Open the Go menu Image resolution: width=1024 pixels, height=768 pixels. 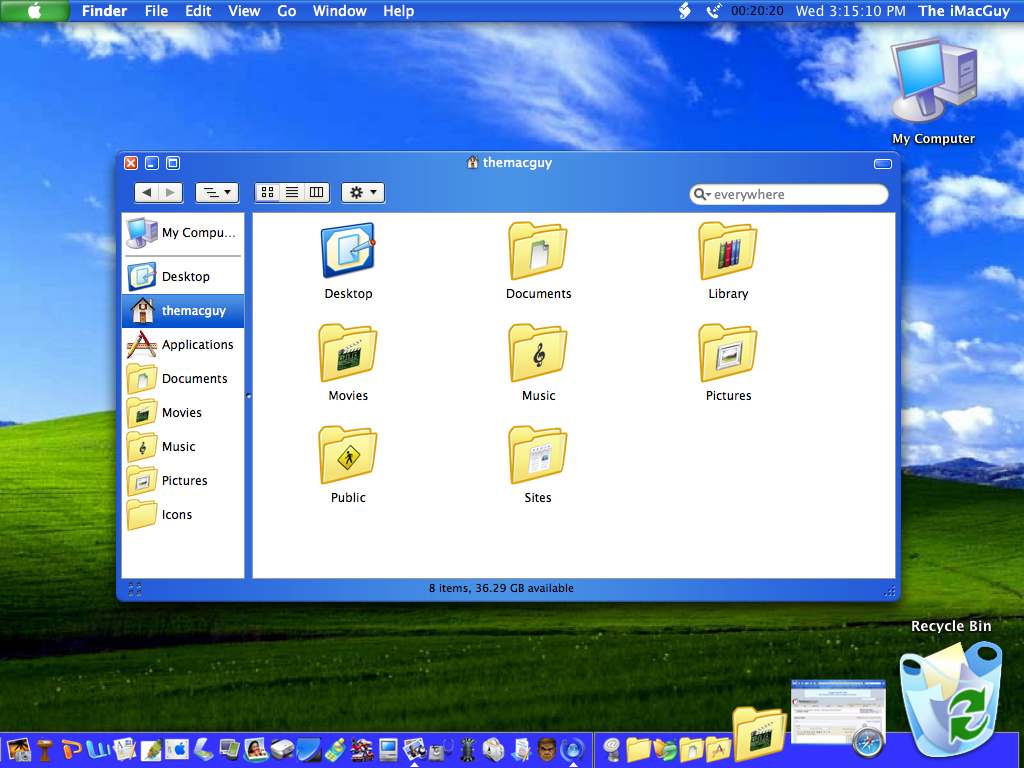(x=286, y=11)
